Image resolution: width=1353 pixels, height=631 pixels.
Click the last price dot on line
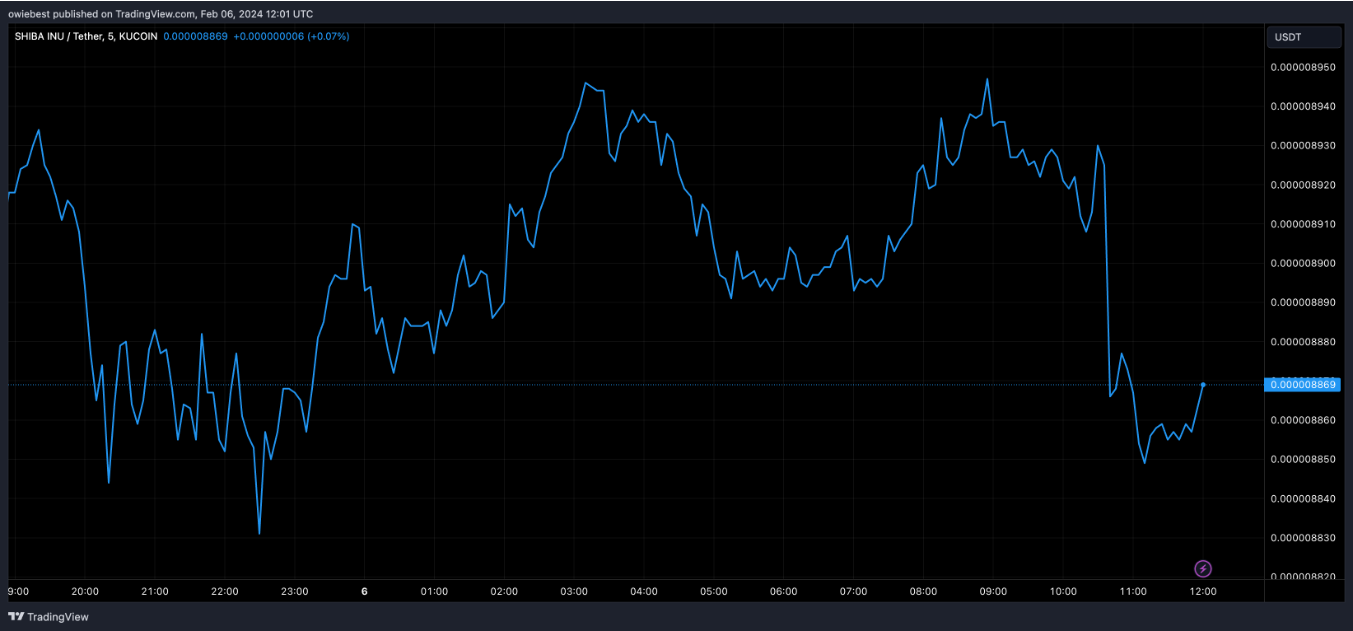(1203, 384)
